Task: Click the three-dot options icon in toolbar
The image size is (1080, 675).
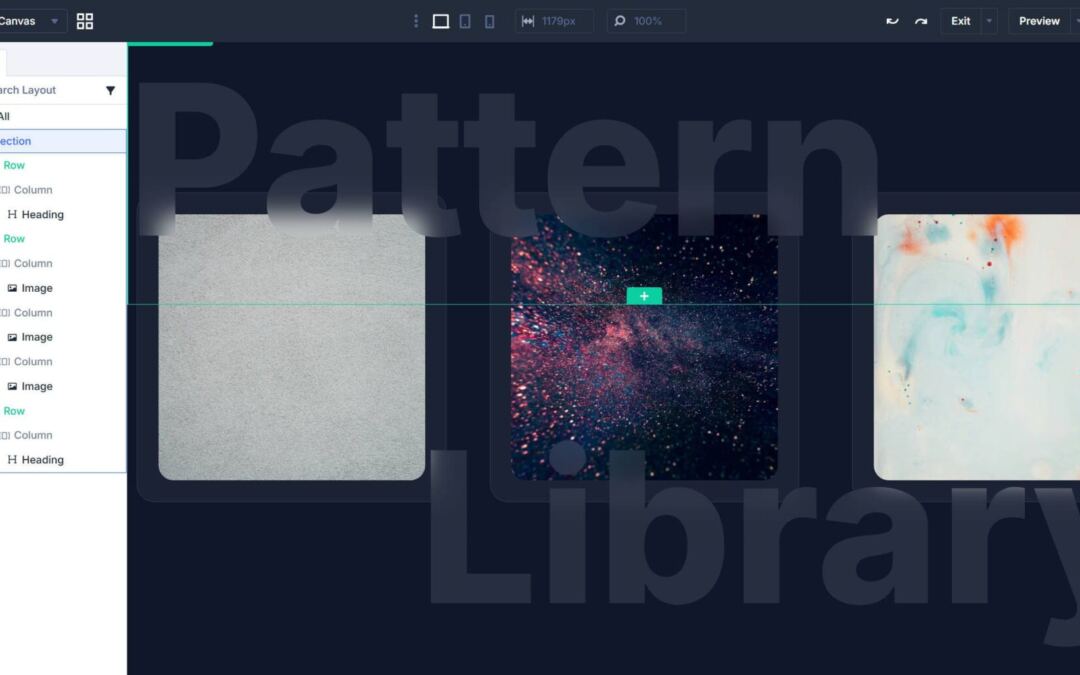Action: point(416,20)
